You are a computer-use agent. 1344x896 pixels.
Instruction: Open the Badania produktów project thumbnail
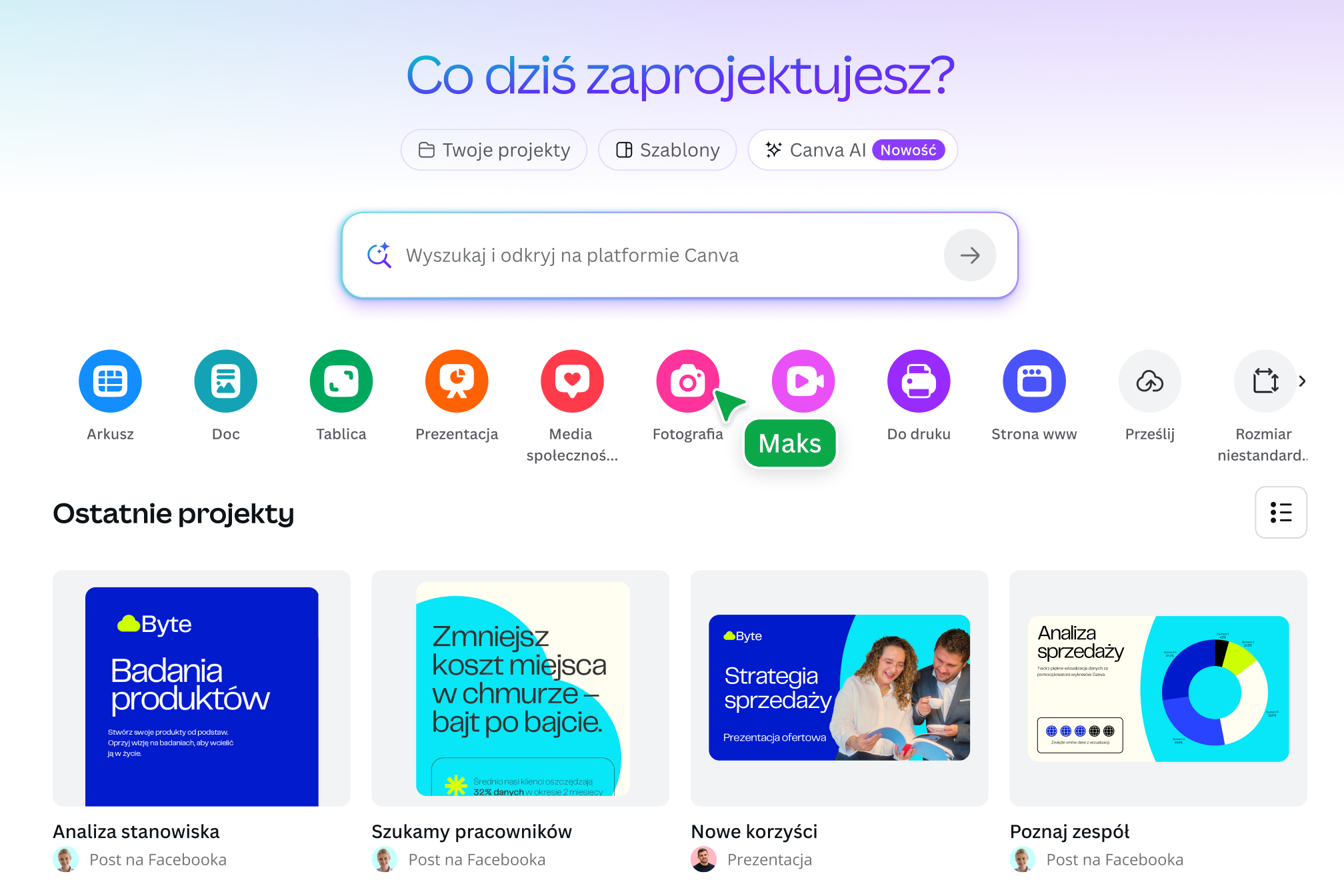click(201, 688)
